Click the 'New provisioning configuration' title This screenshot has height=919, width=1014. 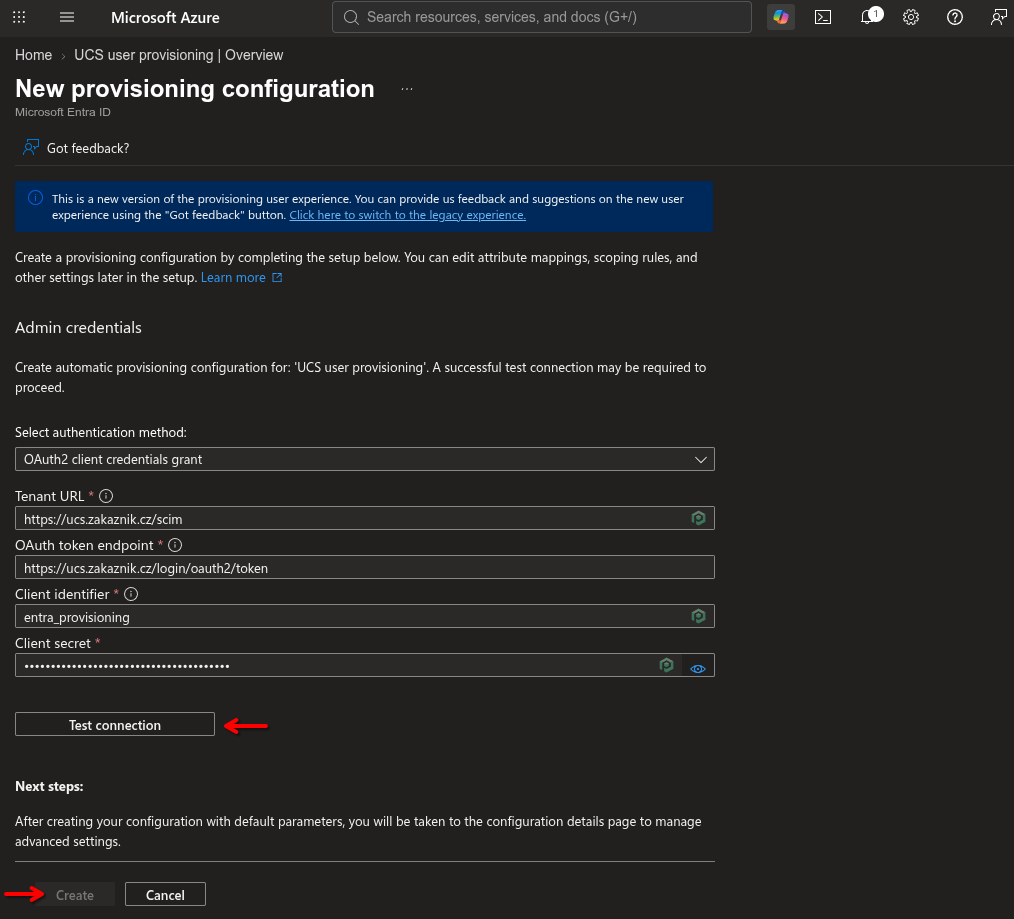(x=195, y=89)
